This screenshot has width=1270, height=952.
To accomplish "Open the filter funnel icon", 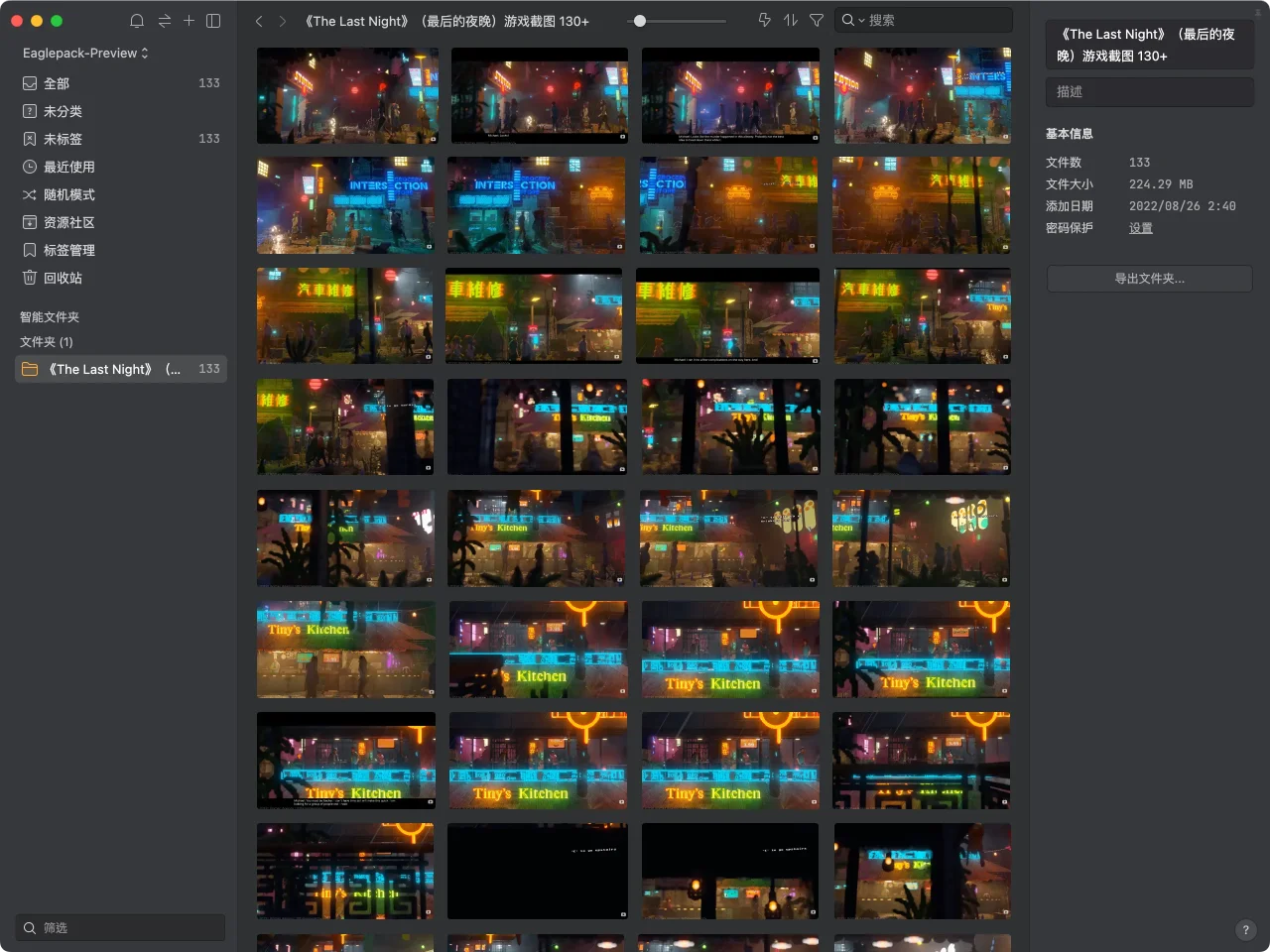I will [x=817, y=20].
